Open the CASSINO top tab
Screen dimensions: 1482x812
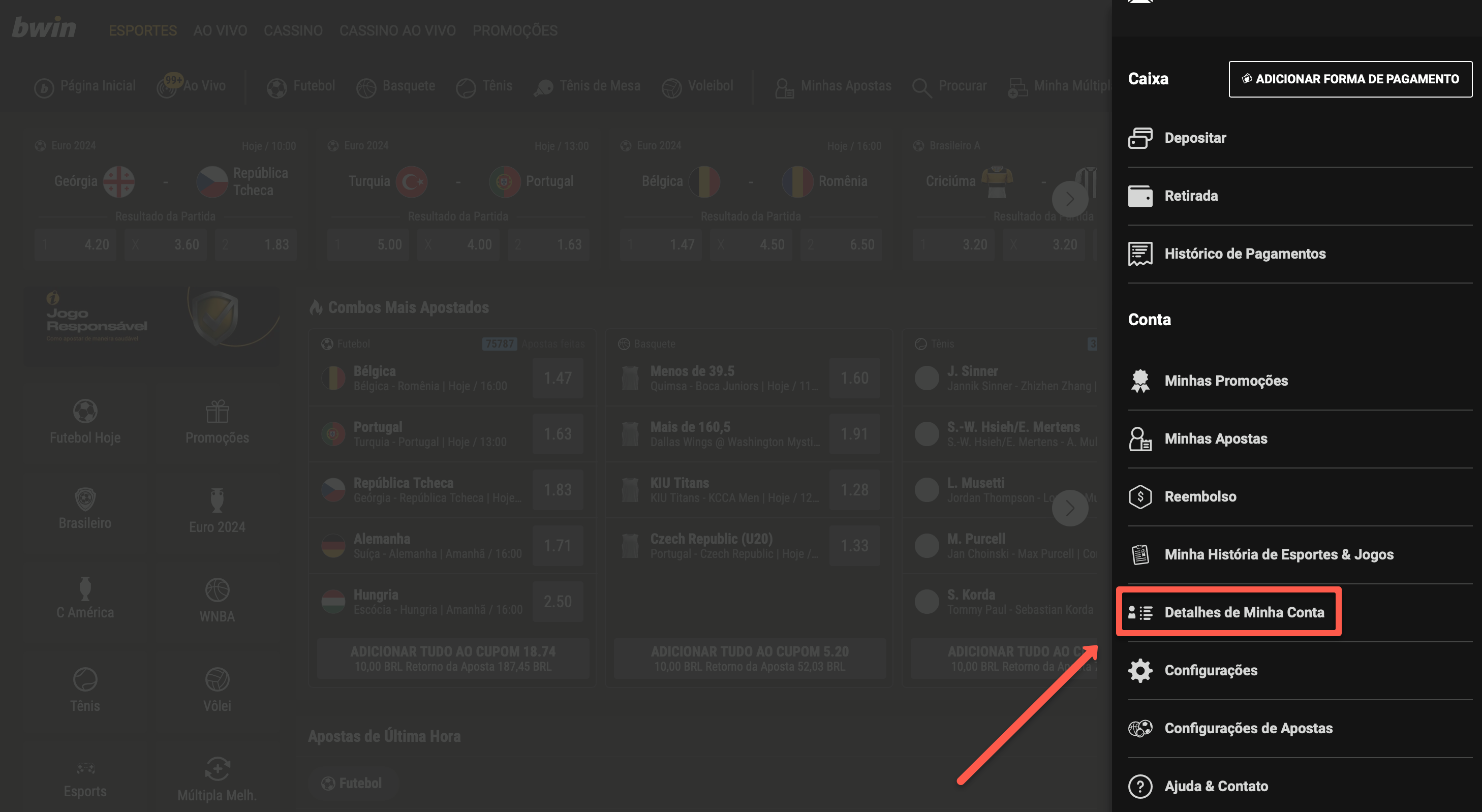click(293, 30)
